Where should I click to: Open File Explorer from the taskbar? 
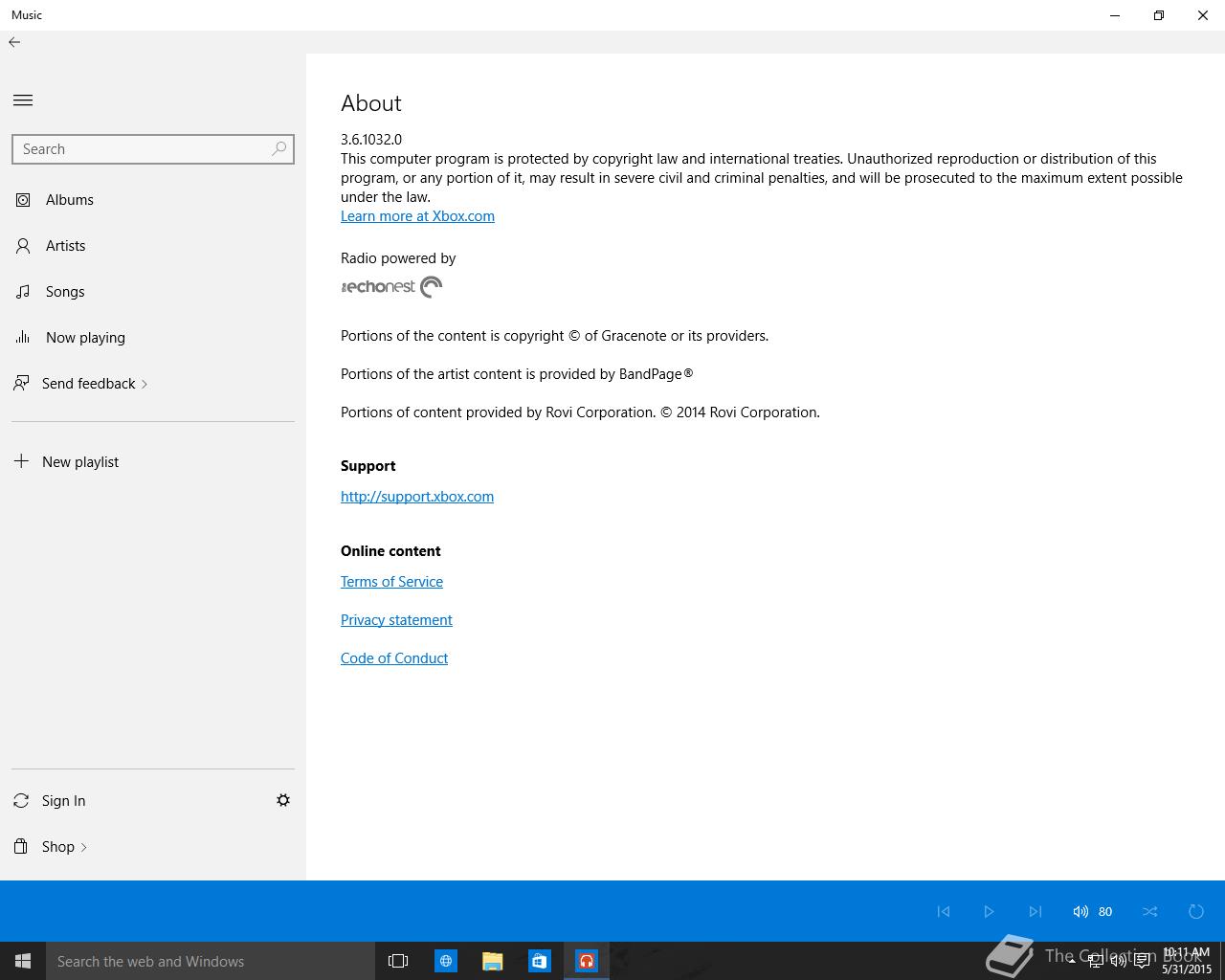[493, 961]
